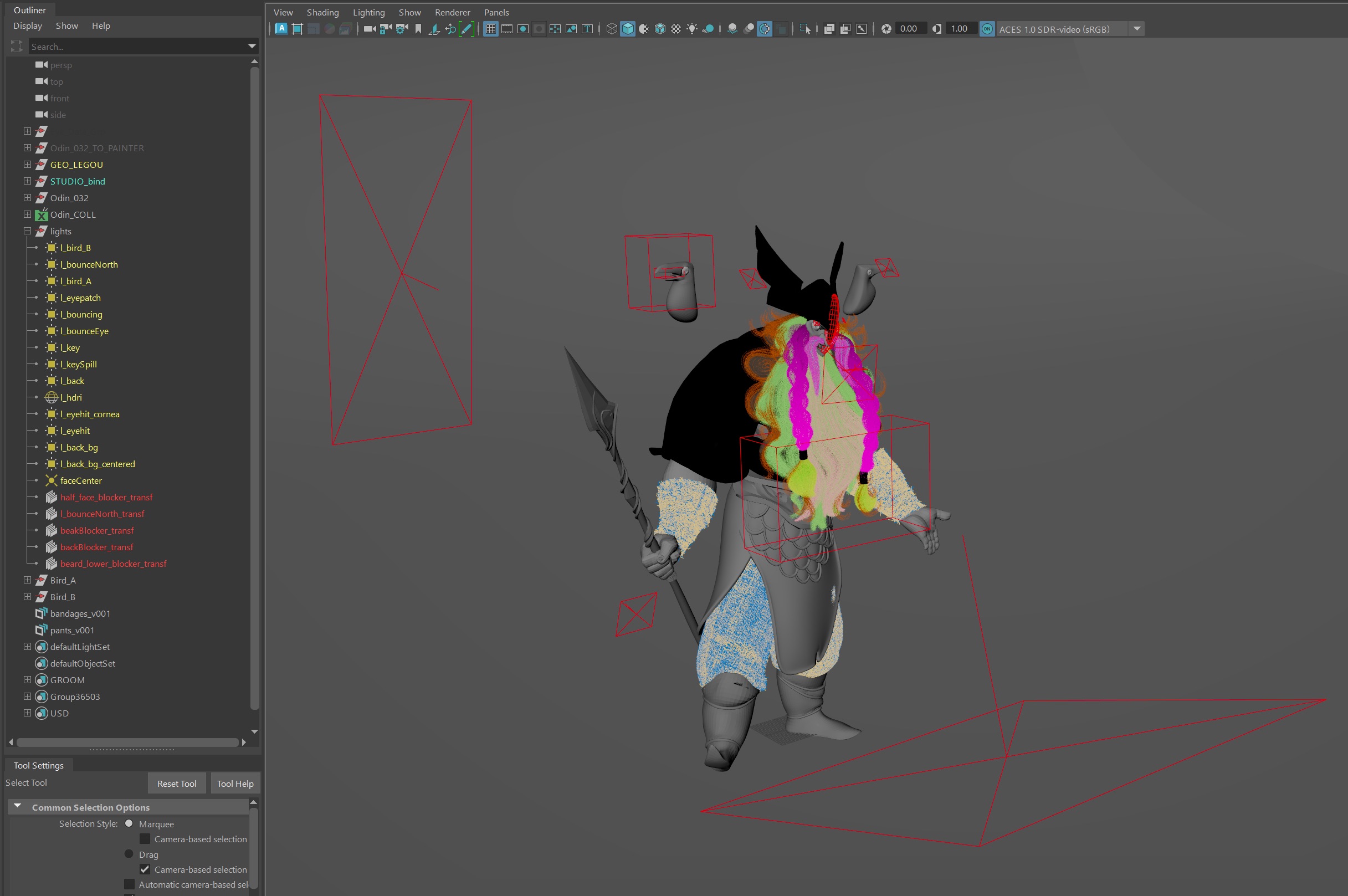Click the select camera icon in viewport toolbar

pyautogui.click(x=370, y=29)
